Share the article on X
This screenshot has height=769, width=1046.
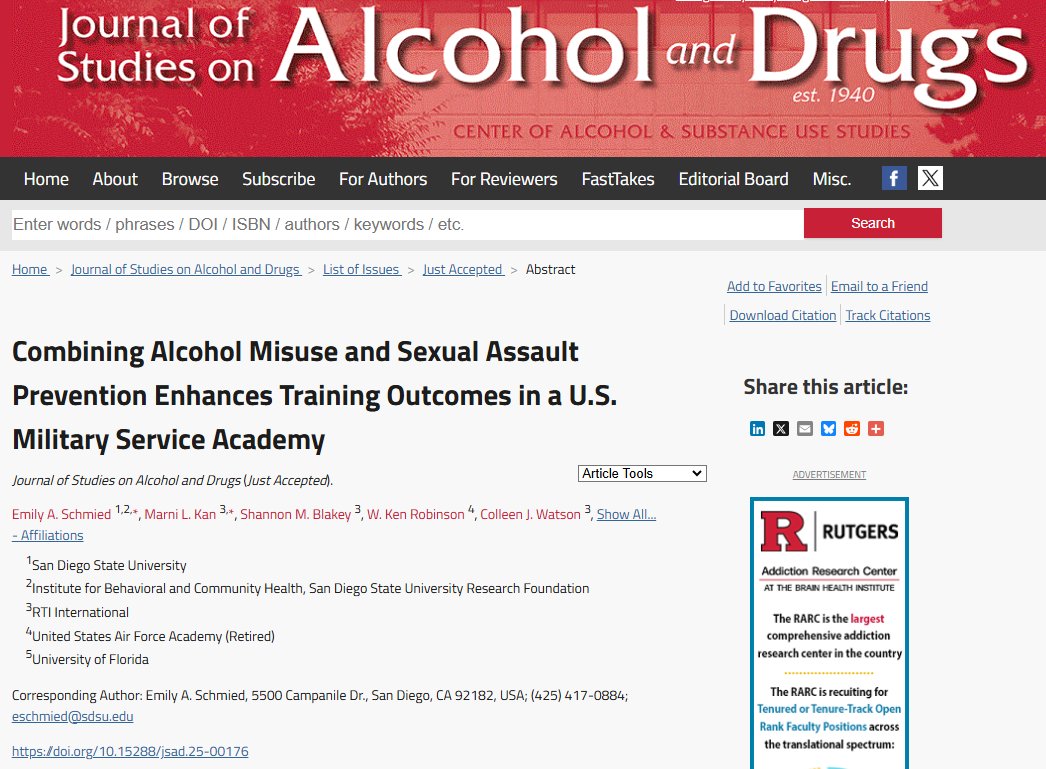click(x=781, y=428)
